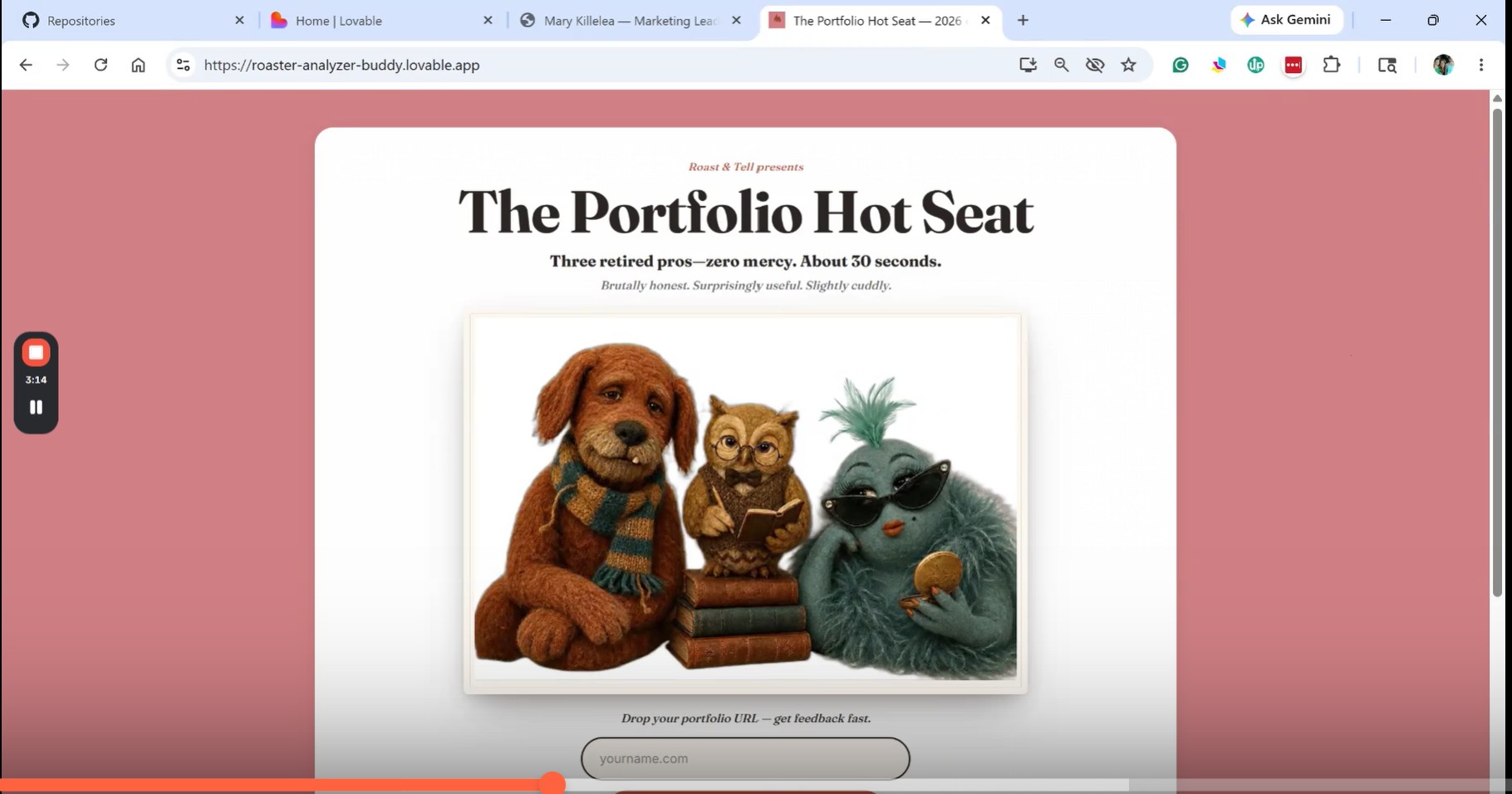This screenshot has width=1512, height=794.
Task: Go back to the previous page
Action: coord(26,65)
